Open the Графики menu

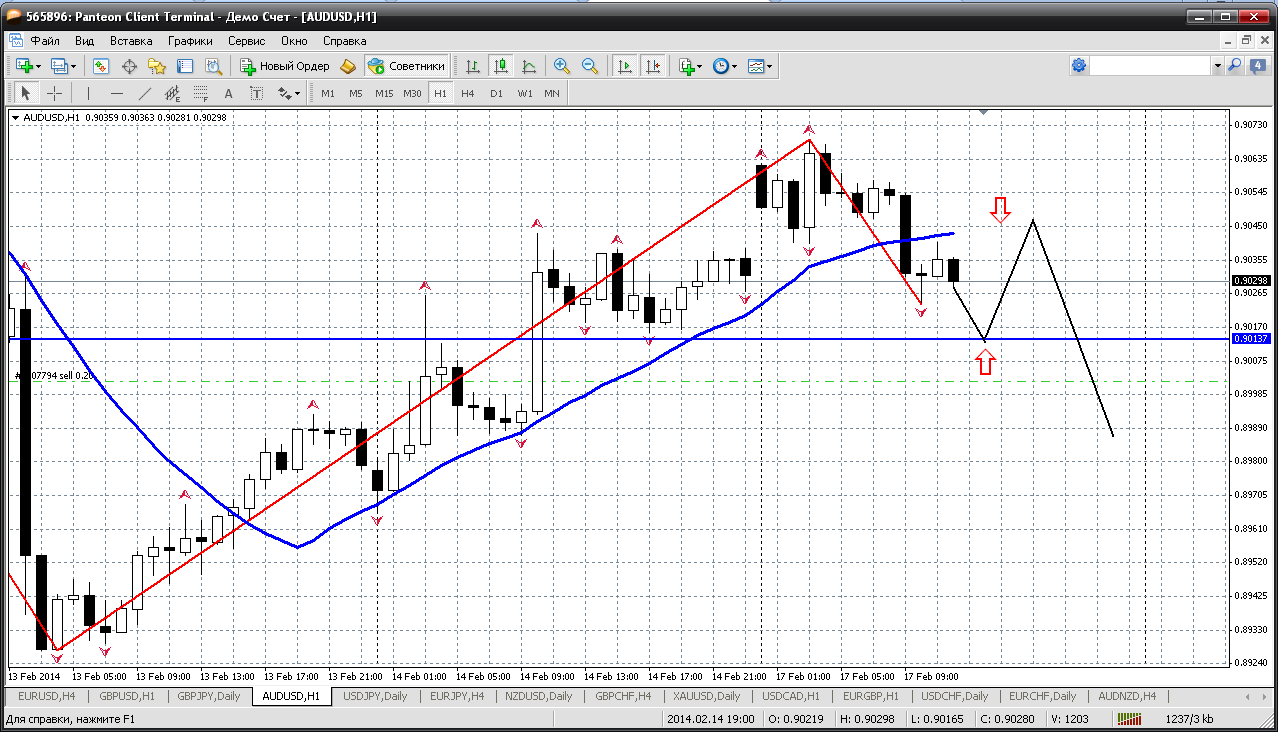tap(190, 41)
